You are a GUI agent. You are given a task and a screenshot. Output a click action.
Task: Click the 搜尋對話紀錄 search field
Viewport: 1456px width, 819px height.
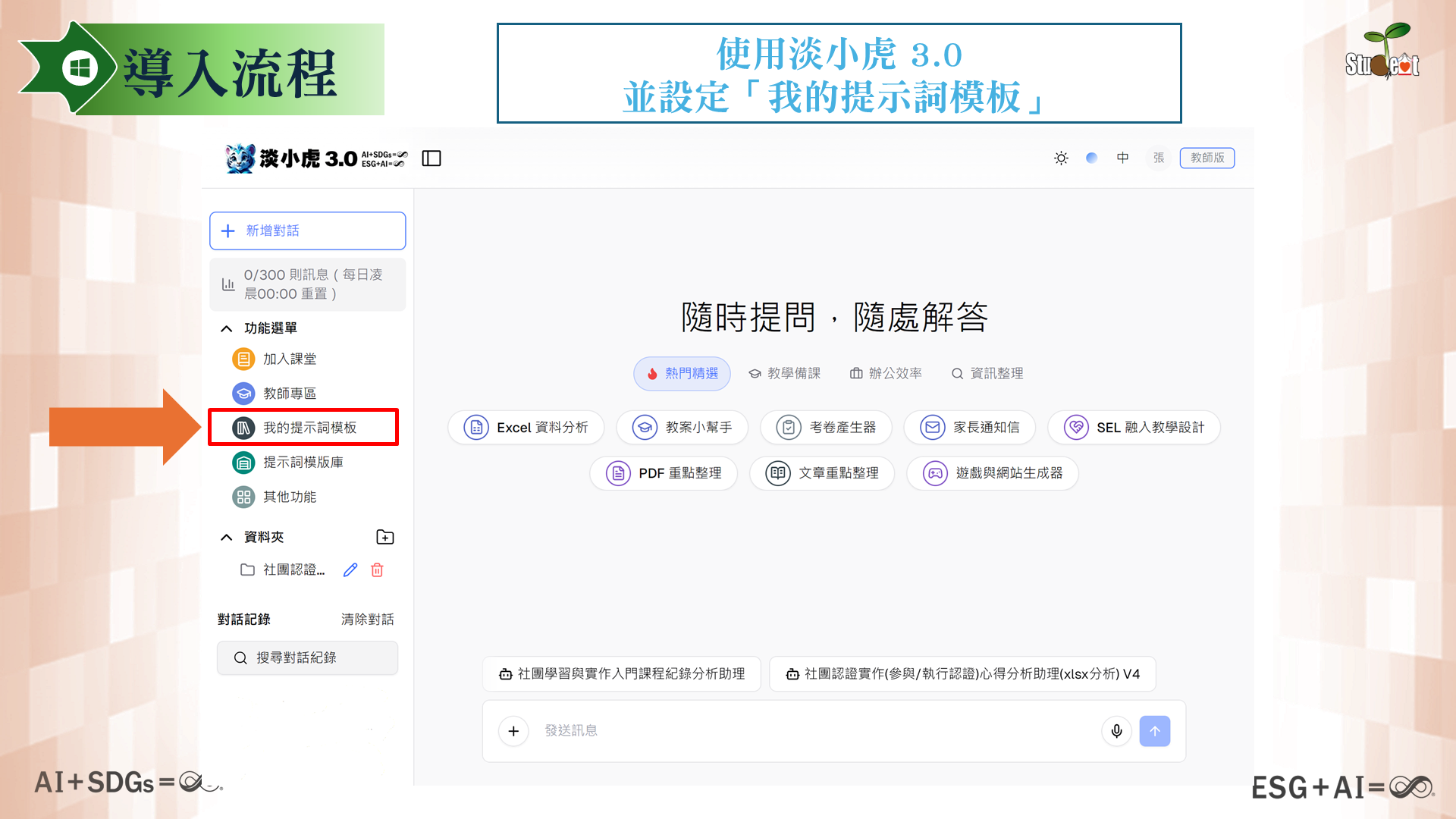[x=307, y=657]
